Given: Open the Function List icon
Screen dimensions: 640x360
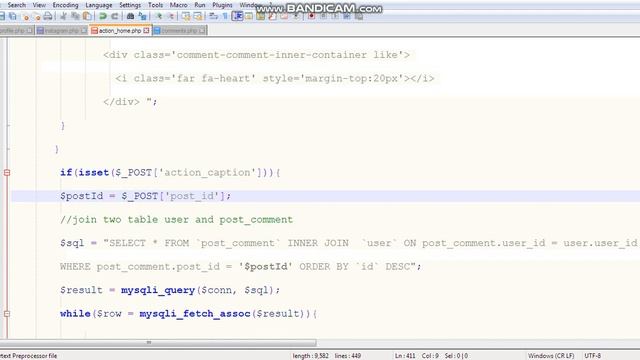Looking at the screenshot, I should [272, 16].
